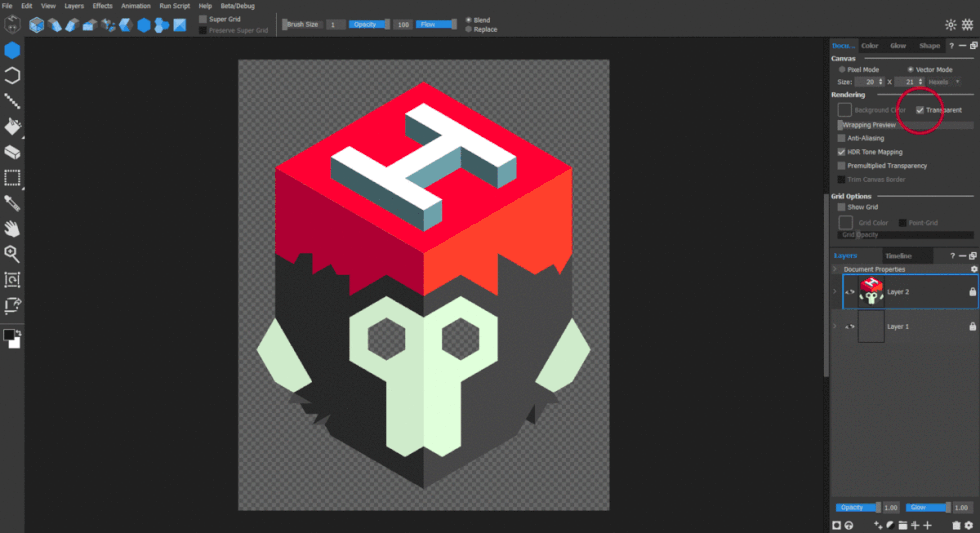Click the foreground/background color swatch

pyautogui.click(x=12, y=338)
